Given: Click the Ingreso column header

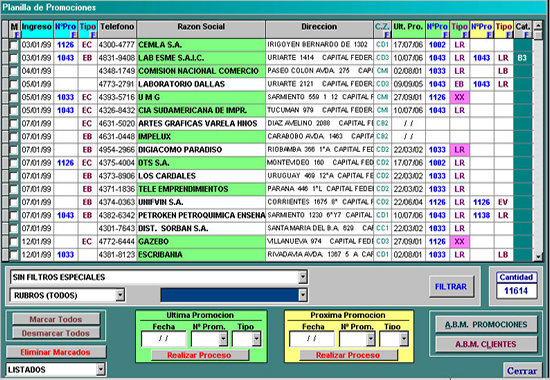Looking at the screenshot, I should coord(37,29).
